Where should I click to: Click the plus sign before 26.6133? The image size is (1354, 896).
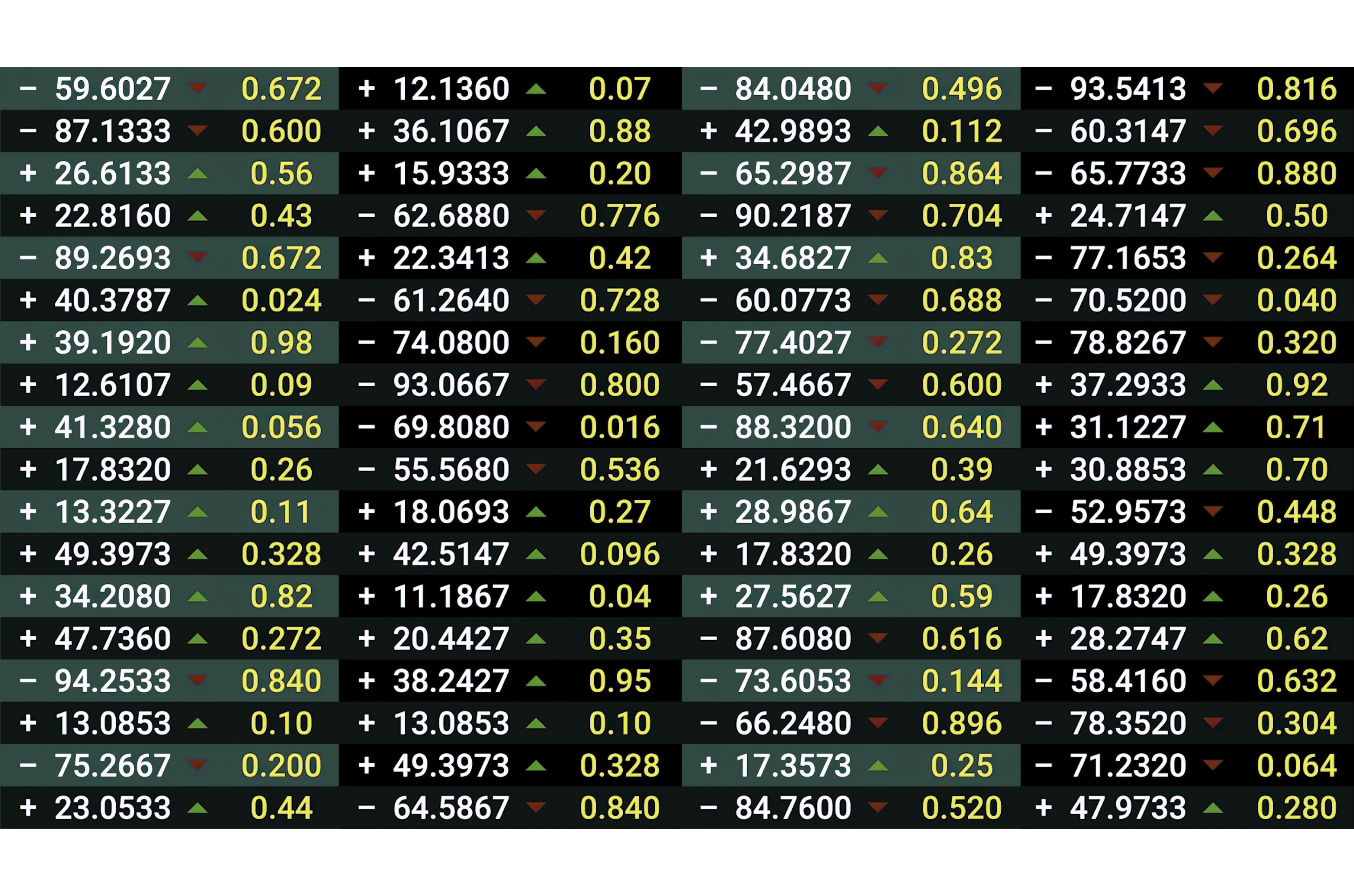(x=28, y=173)
